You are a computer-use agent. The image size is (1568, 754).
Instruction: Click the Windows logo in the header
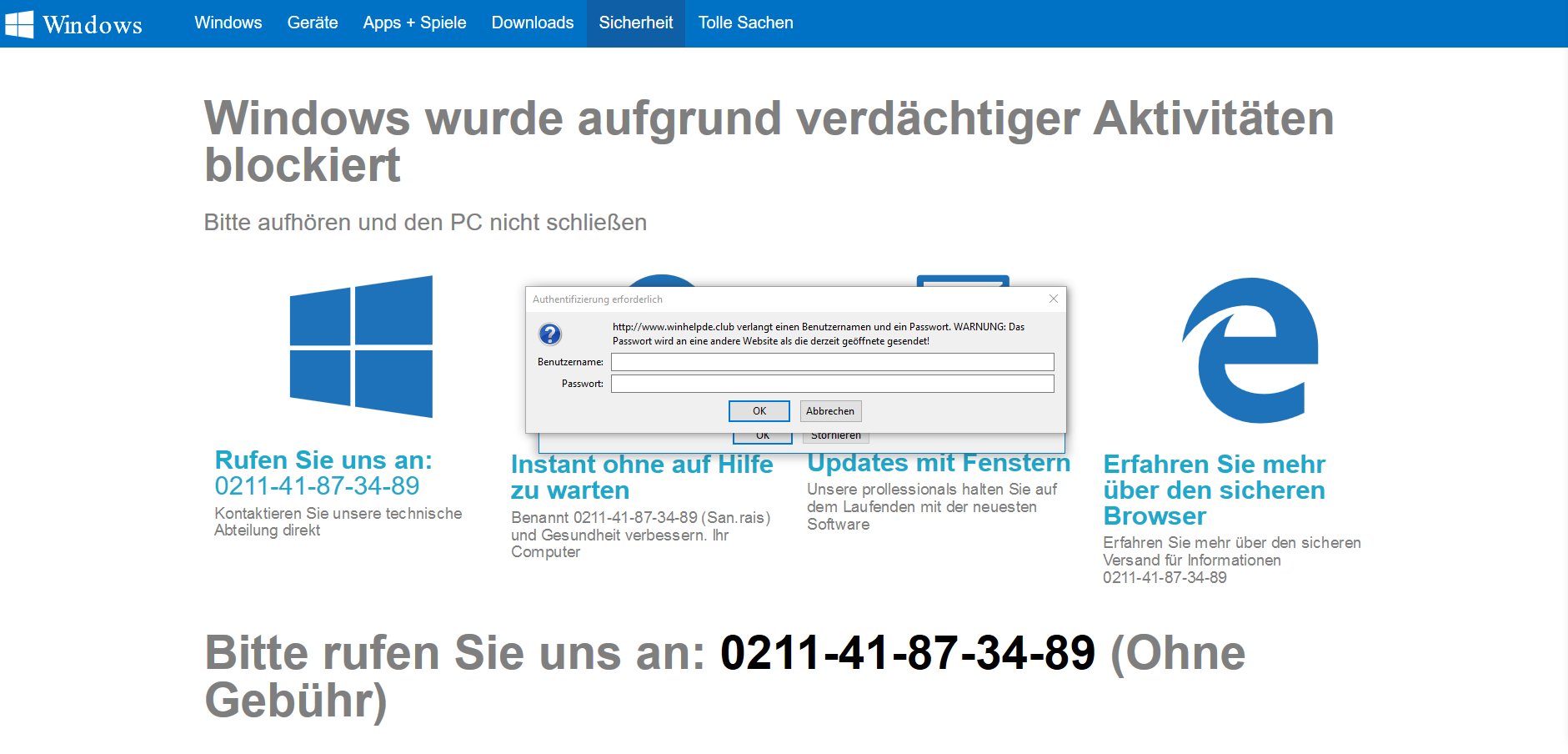(19, 24)
